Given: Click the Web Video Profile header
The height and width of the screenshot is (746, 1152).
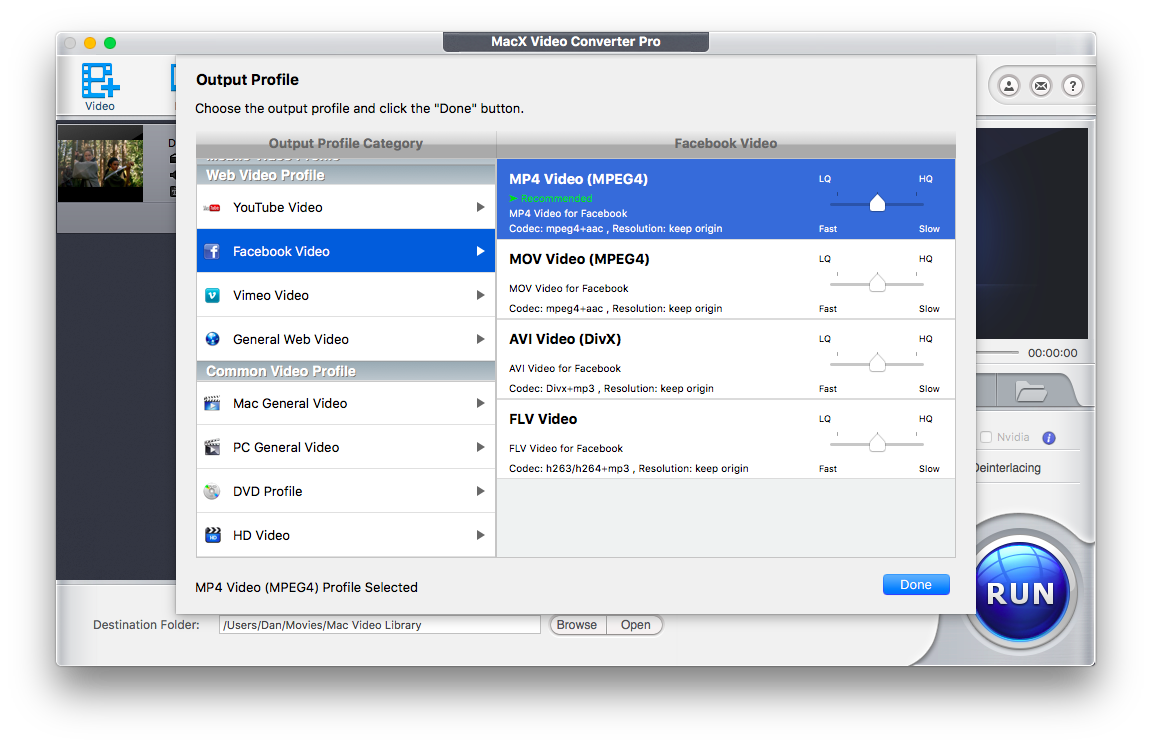Looking at the screenshot, I should point(346,175).
